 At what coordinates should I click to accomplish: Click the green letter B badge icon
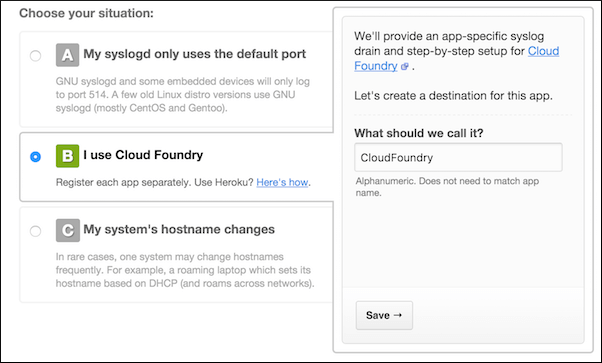click(x=68, y=156)
